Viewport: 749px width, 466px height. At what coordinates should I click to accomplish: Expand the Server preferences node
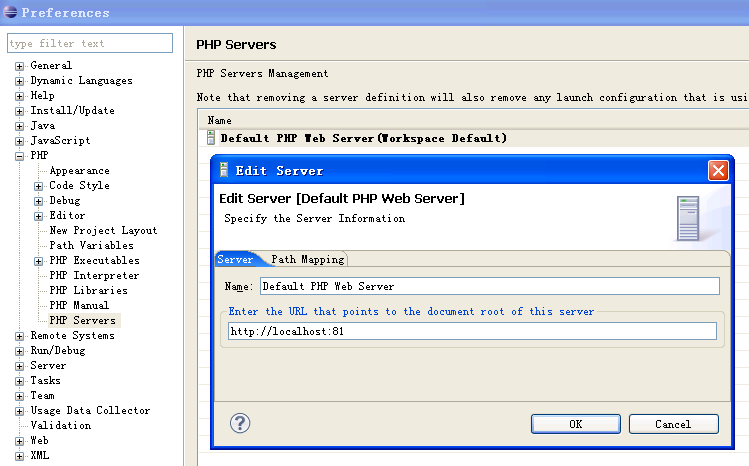tap(19, 366)
